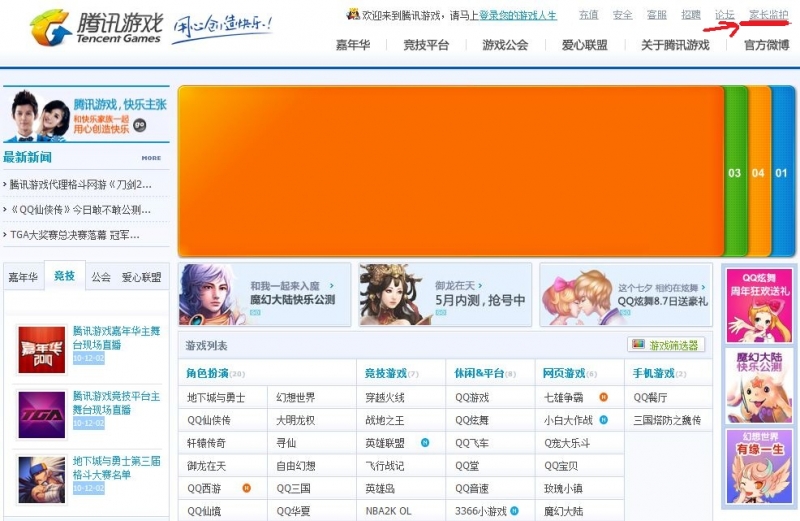The width and height of the screenshot is (800, 521).
Task: Click the blue N badge next to 英雄联盟
Action: [x=424, y=442]
